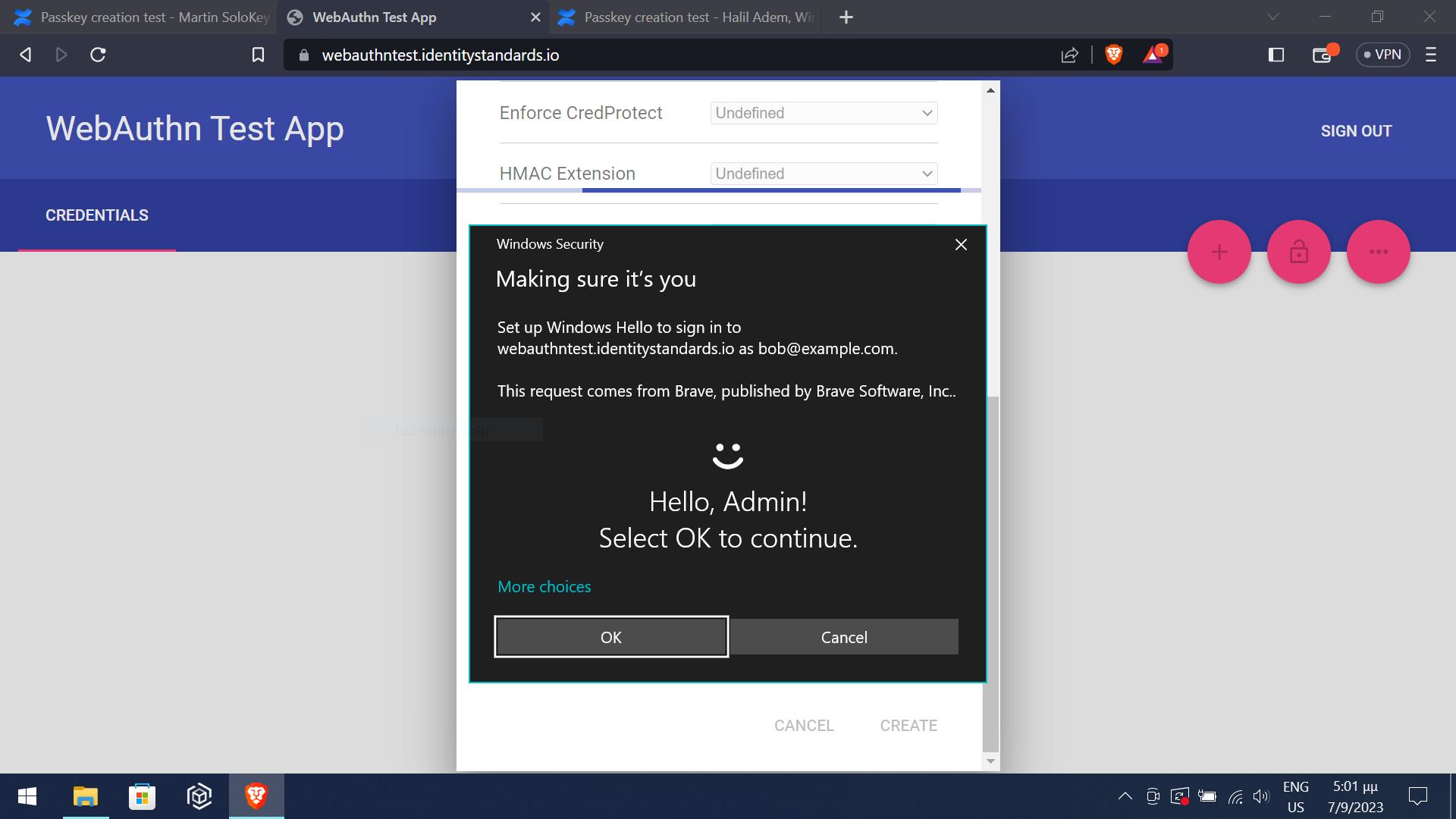Open File Explorer from taskbar
The height and width of the screenshot is (819, 1456).
coord(86,796)
